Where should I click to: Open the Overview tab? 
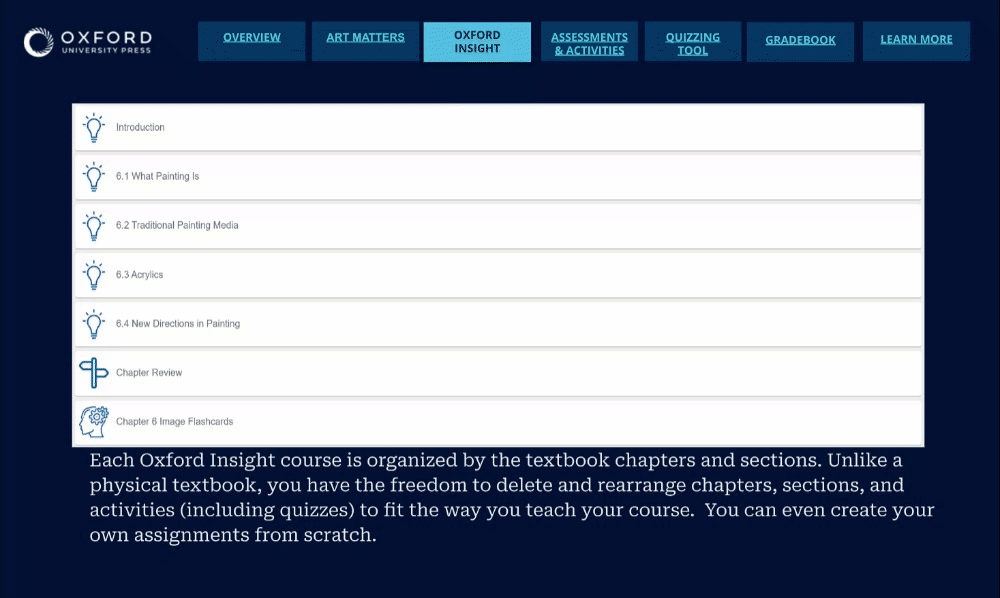click(252, 39)
